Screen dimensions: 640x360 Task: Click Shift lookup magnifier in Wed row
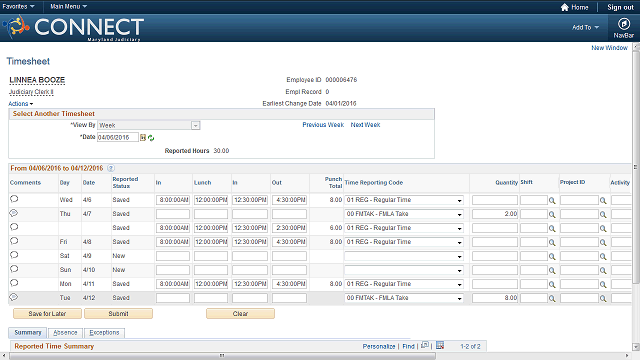[x=552, y=200]
